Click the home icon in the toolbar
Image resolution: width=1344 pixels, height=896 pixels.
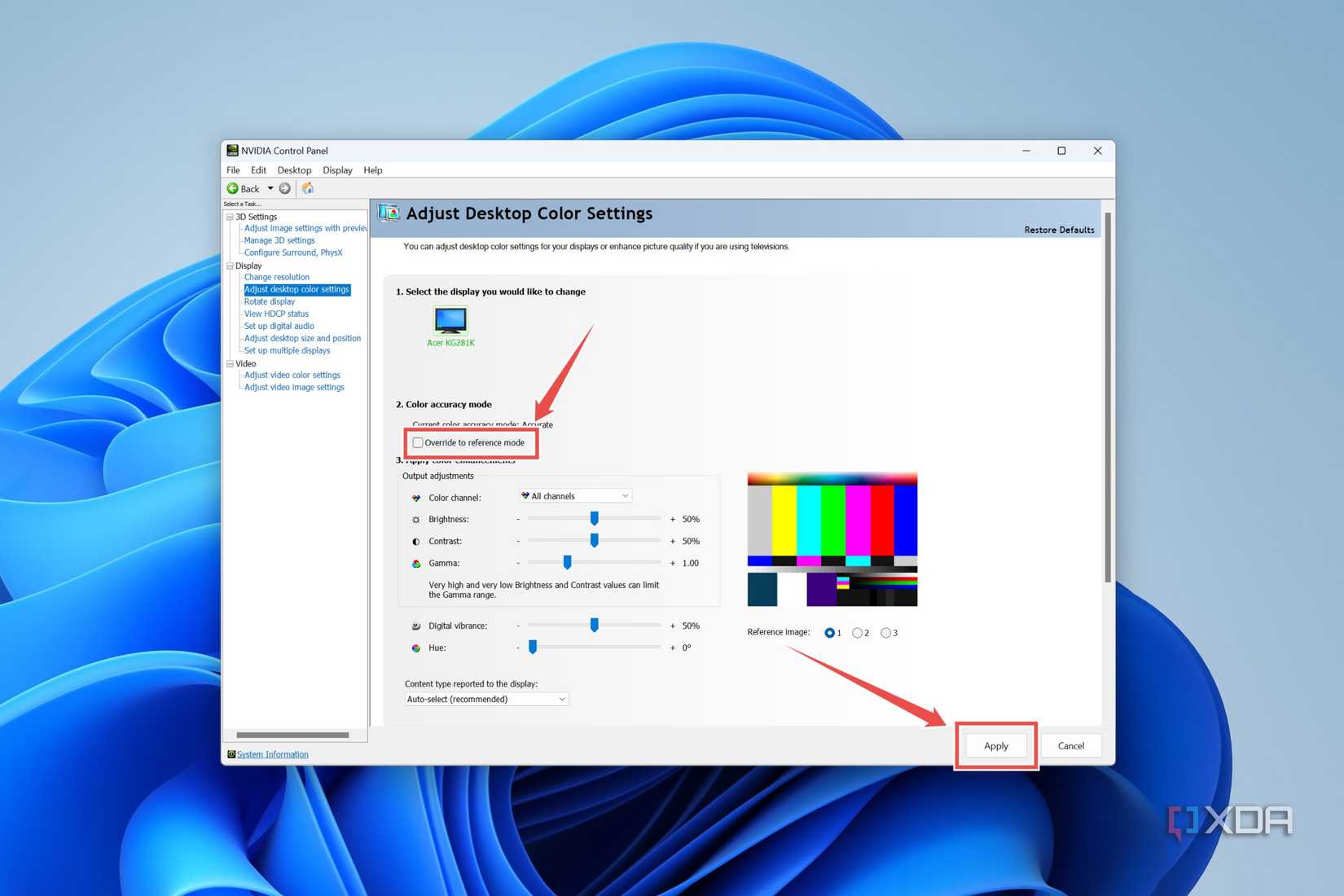[307, 188]
